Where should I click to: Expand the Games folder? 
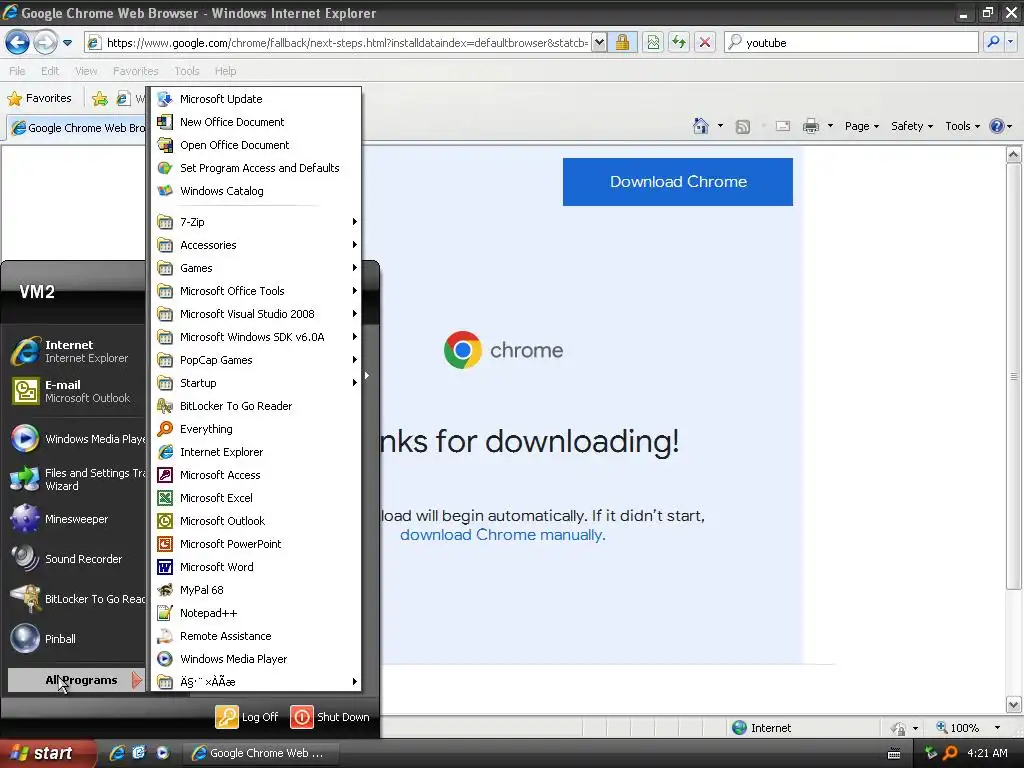click(x=256, y=268)
